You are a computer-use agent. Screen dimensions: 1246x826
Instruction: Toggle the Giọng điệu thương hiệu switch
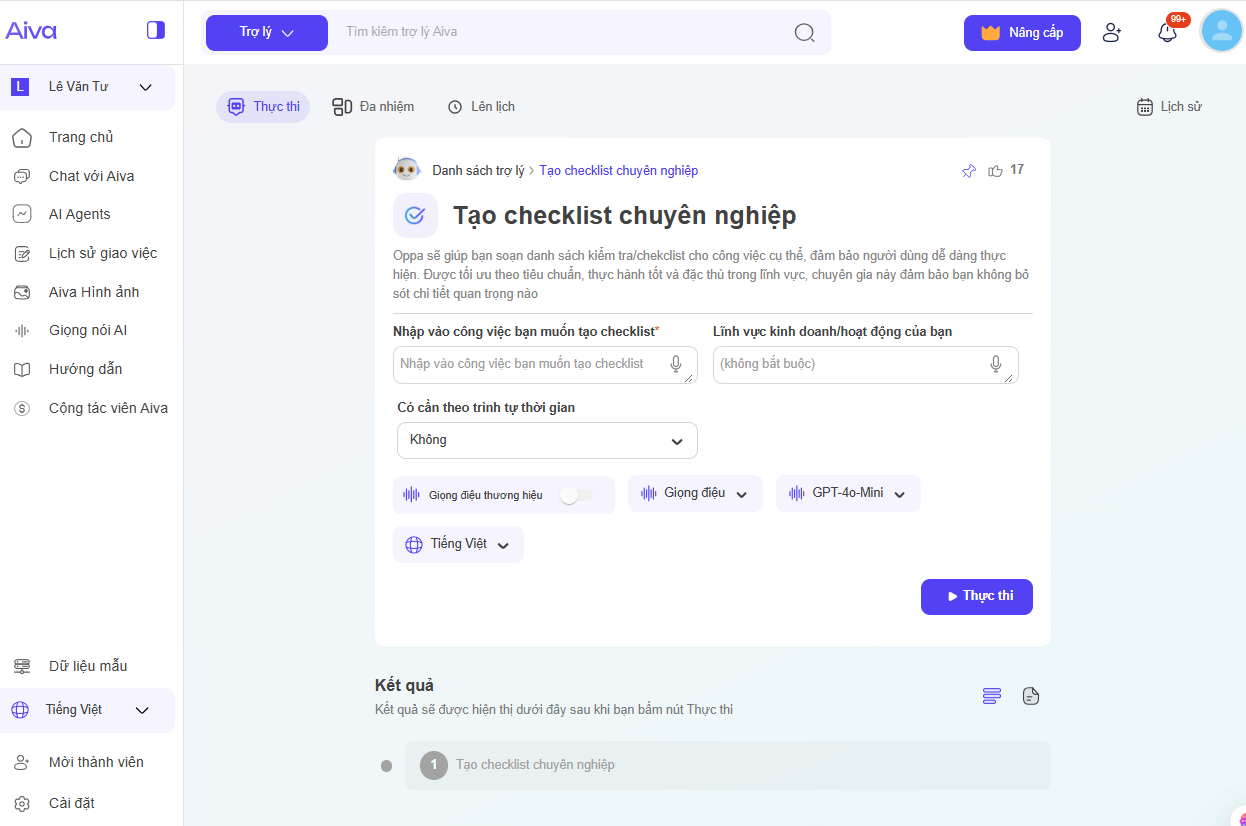[x=576, y=495]
